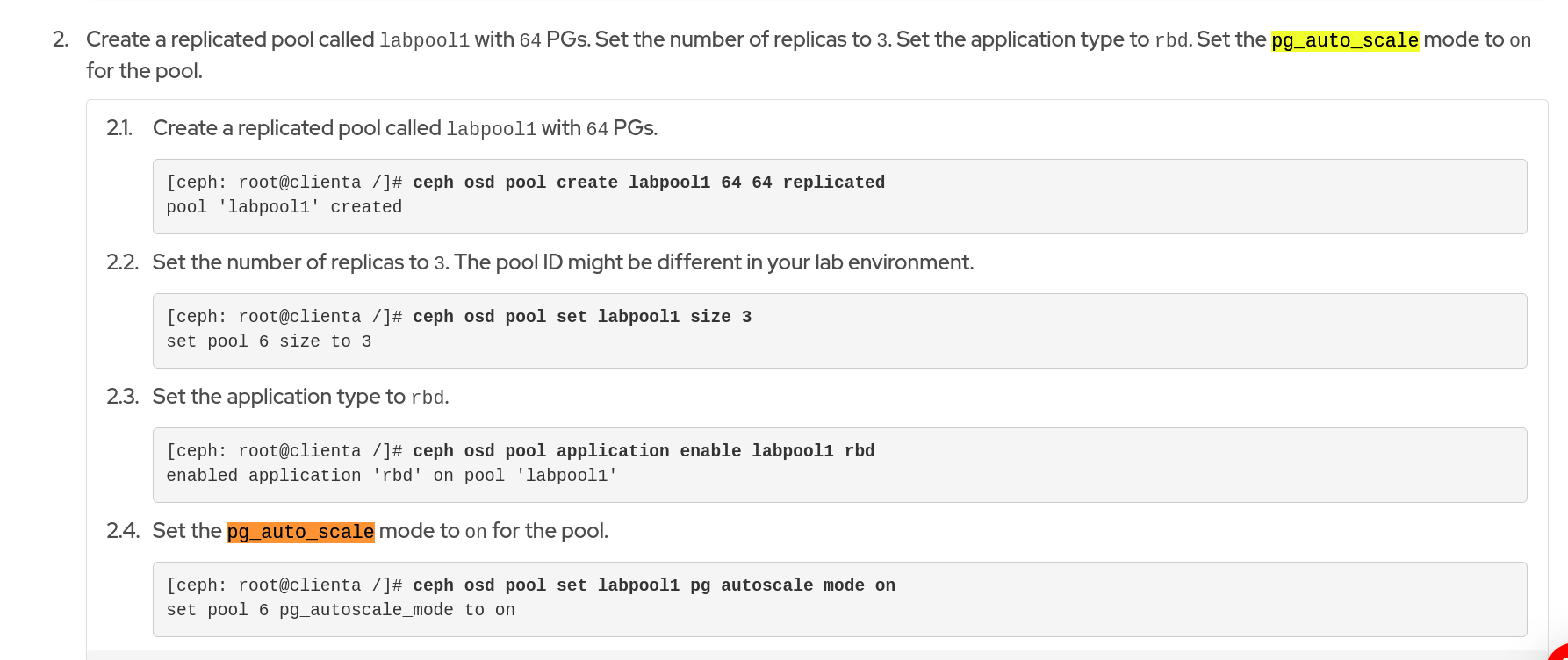Screen dimensions: 1568x660
Task: Click the pg_autoscale_mode on command
Action: 653,585
